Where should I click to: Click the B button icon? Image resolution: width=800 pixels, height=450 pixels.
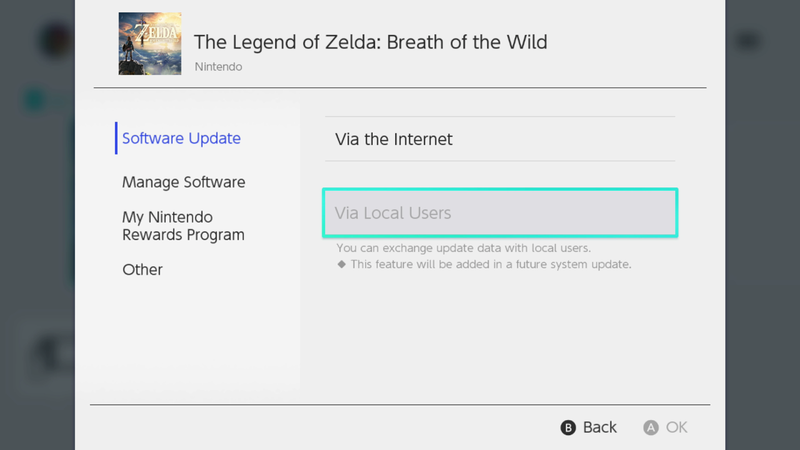(x=568, y=428)
